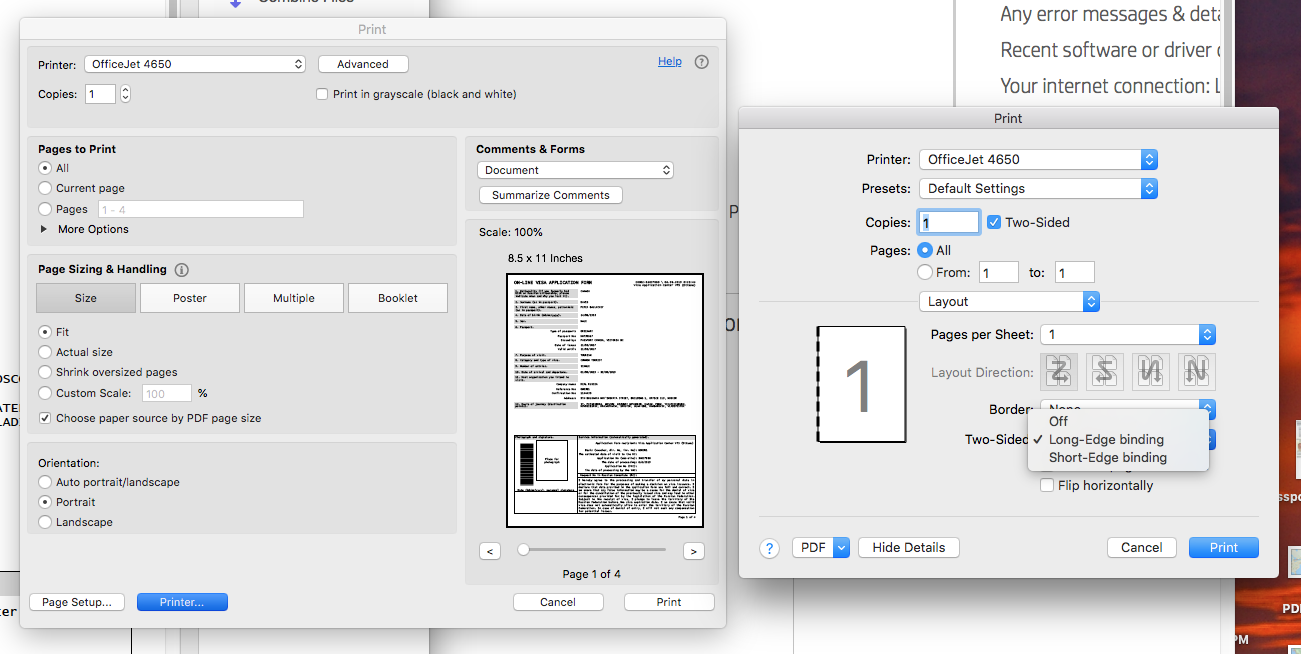Choose Landscape orientation

[45, 522]
